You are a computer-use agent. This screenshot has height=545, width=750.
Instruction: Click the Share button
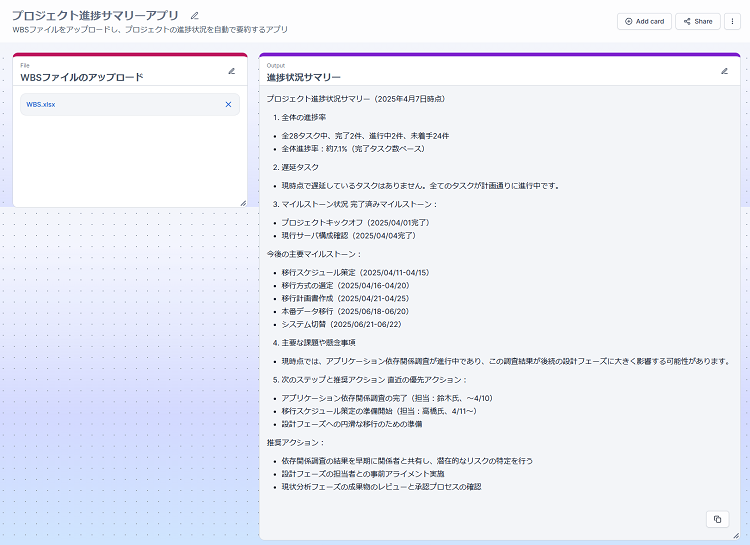(698, 22)
